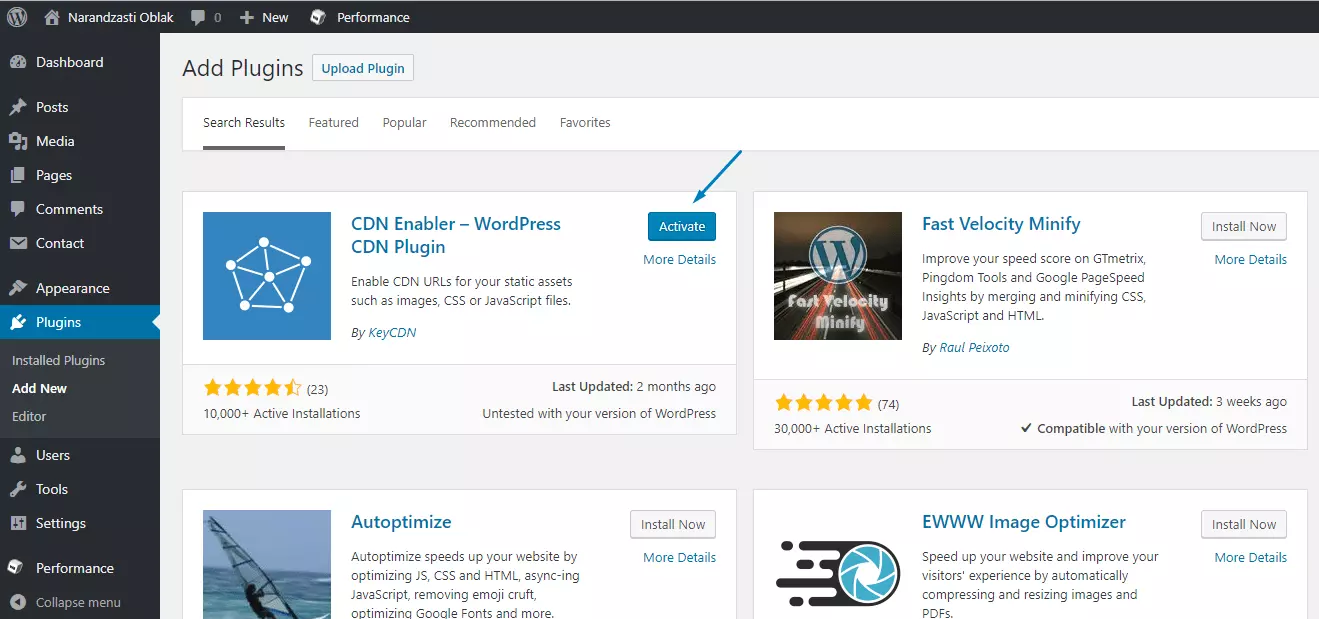Install the Autoptimize plugin now

pos(673,524)
